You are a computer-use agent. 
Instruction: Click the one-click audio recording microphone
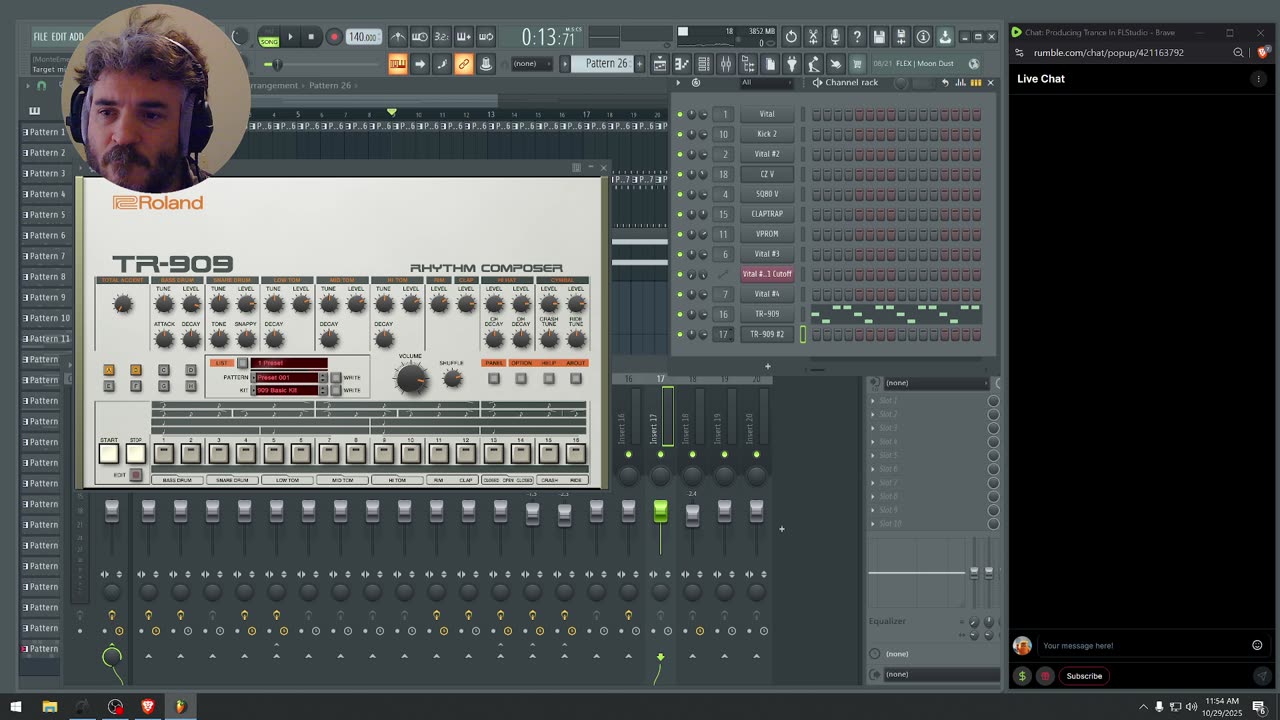pyautogui.click(x=835, y=37)
